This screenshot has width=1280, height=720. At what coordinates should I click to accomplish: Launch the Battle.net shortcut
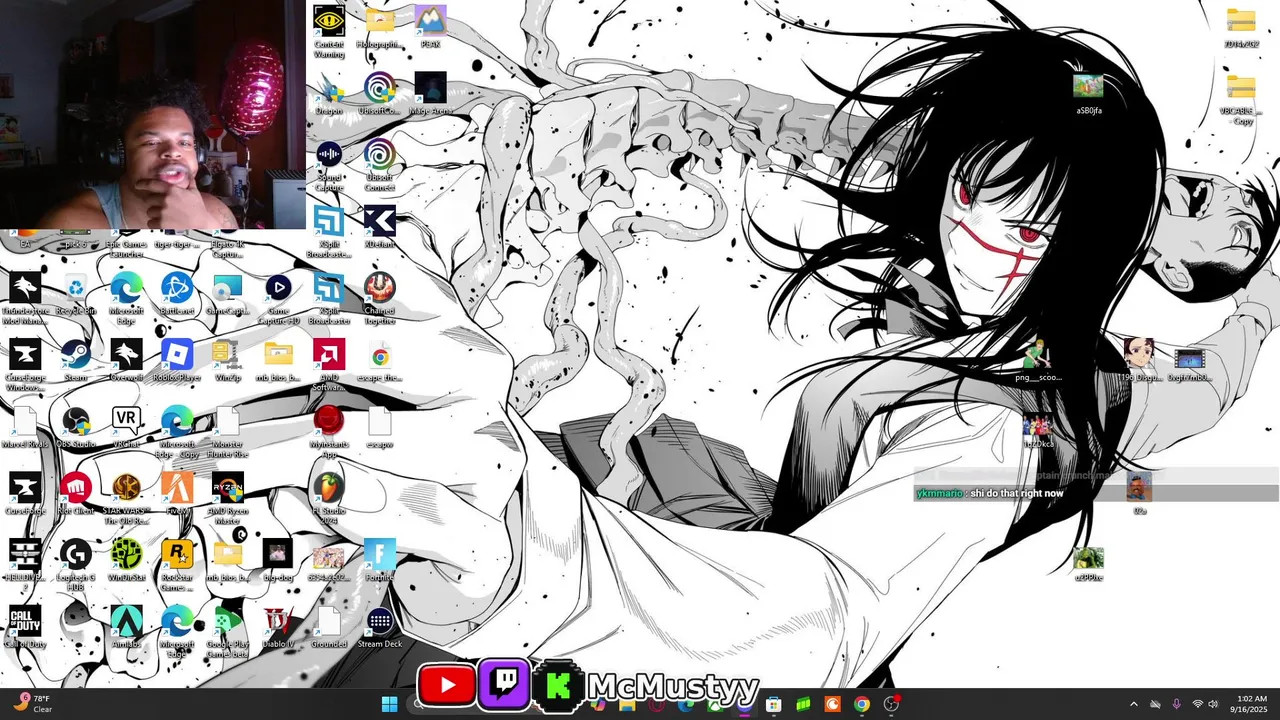pyautogui.click(x=177, y=294)
